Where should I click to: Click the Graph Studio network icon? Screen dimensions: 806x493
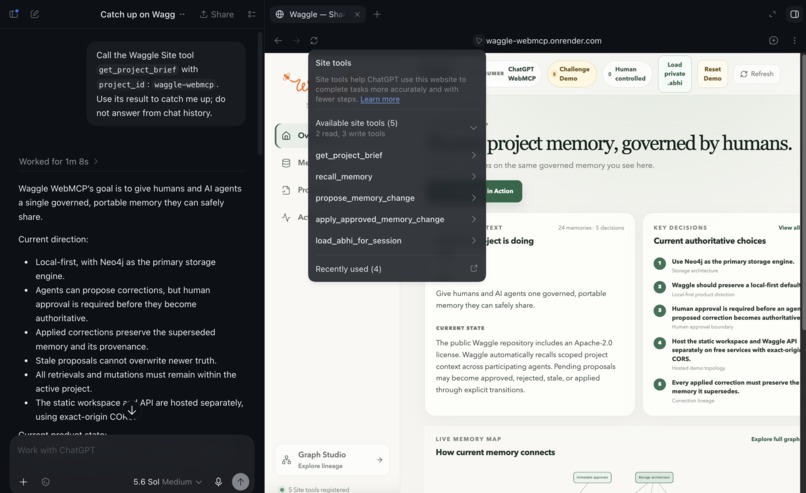click(x=286, y=460)
